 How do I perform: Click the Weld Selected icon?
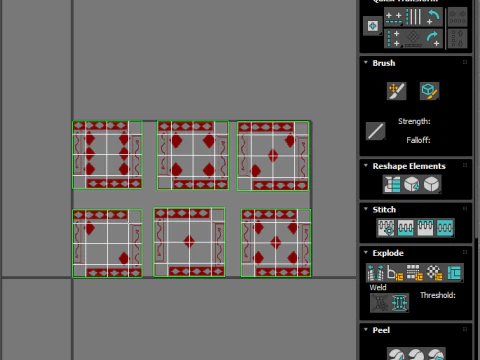coord(399,303)
